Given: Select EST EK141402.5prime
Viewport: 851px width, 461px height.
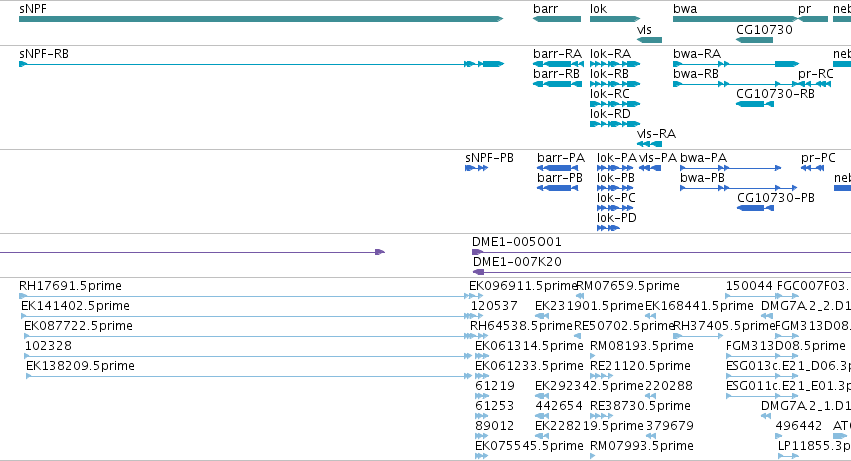Looking at the screenshot, I should [247, 316].
